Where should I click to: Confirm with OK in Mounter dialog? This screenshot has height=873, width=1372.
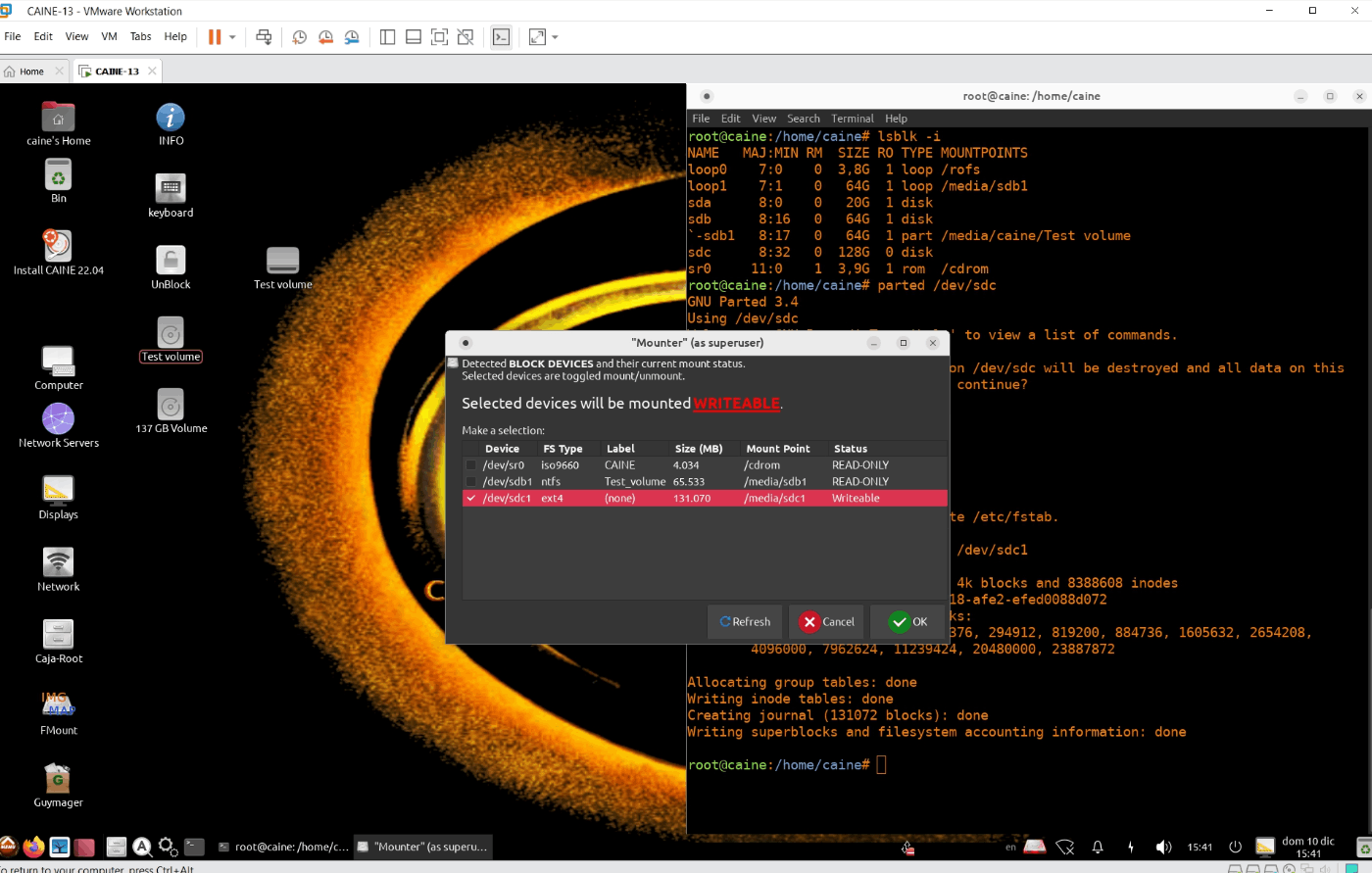(907, 621)
